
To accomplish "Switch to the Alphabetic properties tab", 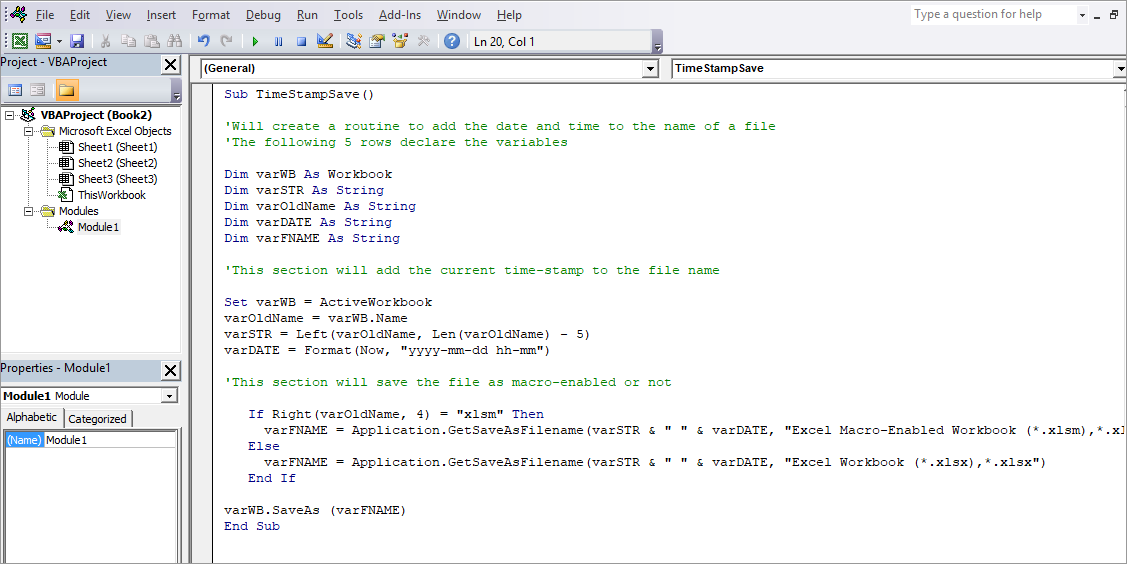I will coord(32,417).
